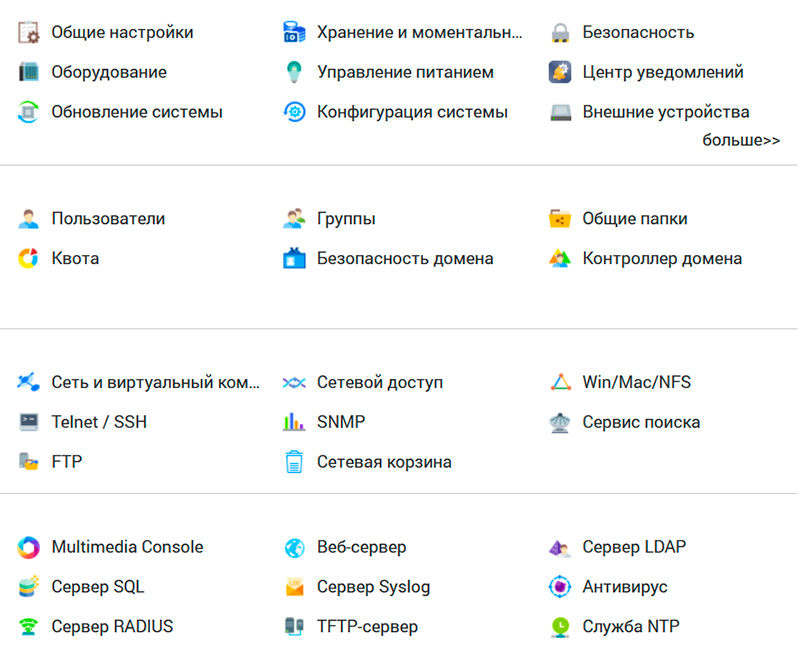The image size is (800, 654).
Task: Open Служба NTP settings
Action: [631, 627]
